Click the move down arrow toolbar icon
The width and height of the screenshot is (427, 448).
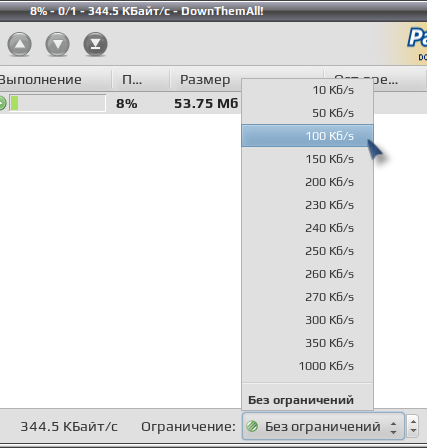click(x=57, y=44)
